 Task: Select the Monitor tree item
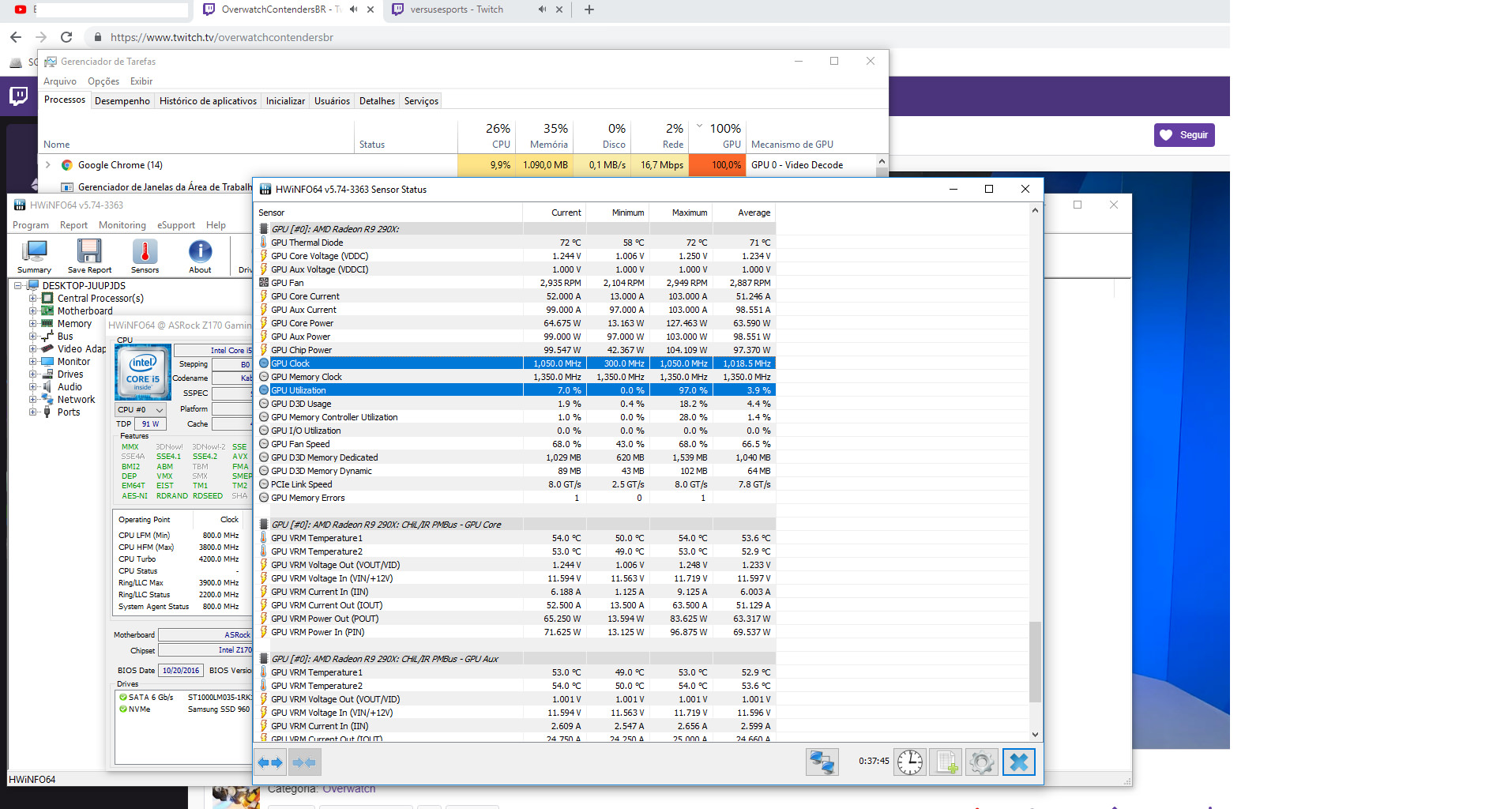click(73, 362)
